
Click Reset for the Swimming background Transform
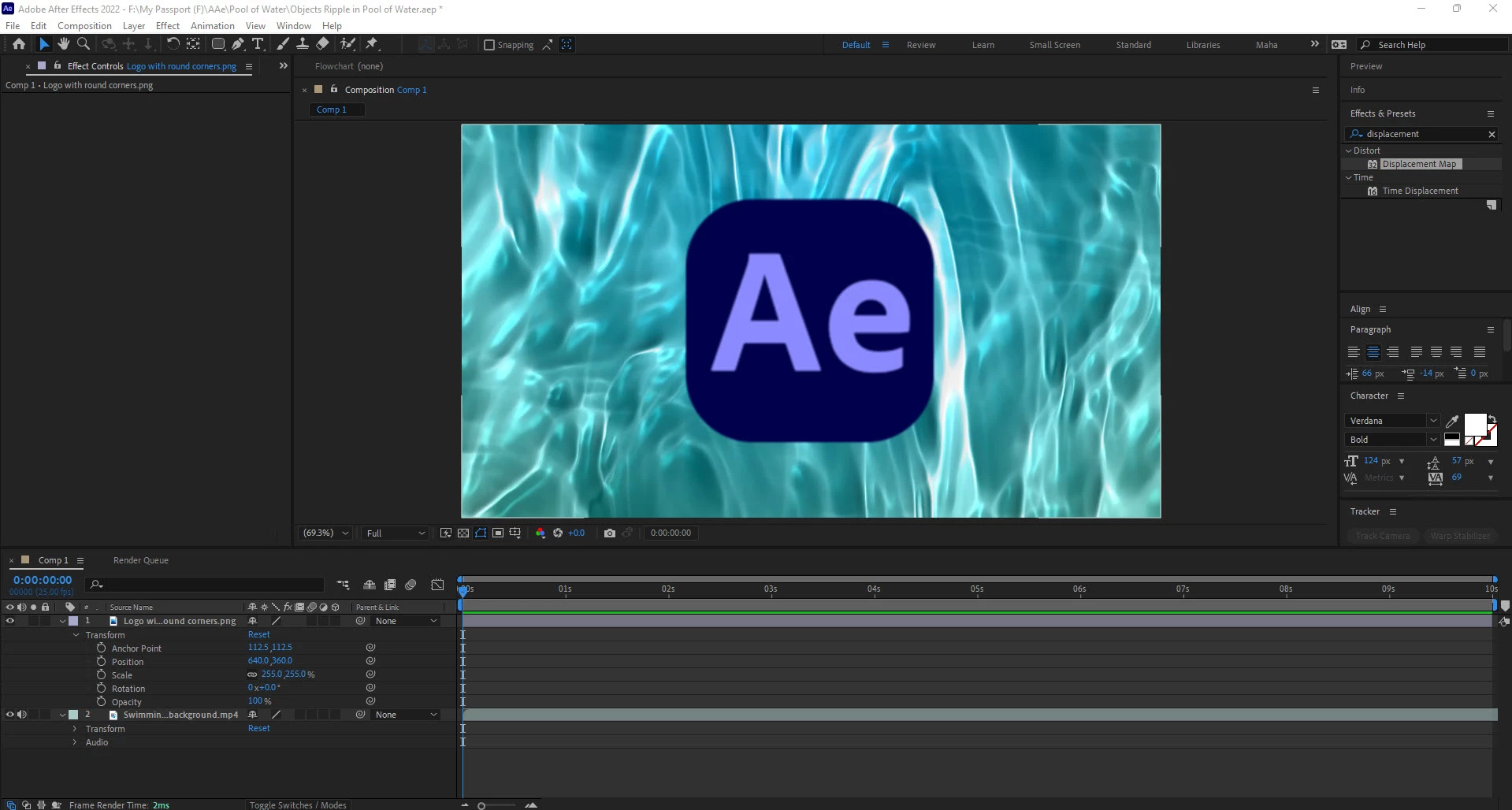point(259,728)
